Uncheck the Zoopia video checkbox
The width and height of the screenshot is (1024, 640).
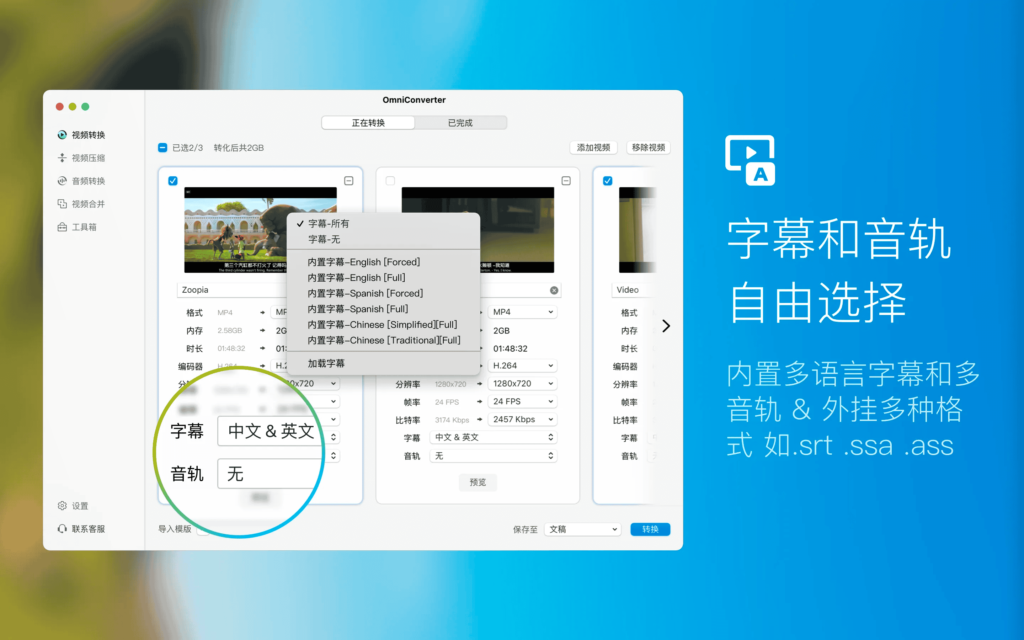pyautogui.click(x=172, y=181)
